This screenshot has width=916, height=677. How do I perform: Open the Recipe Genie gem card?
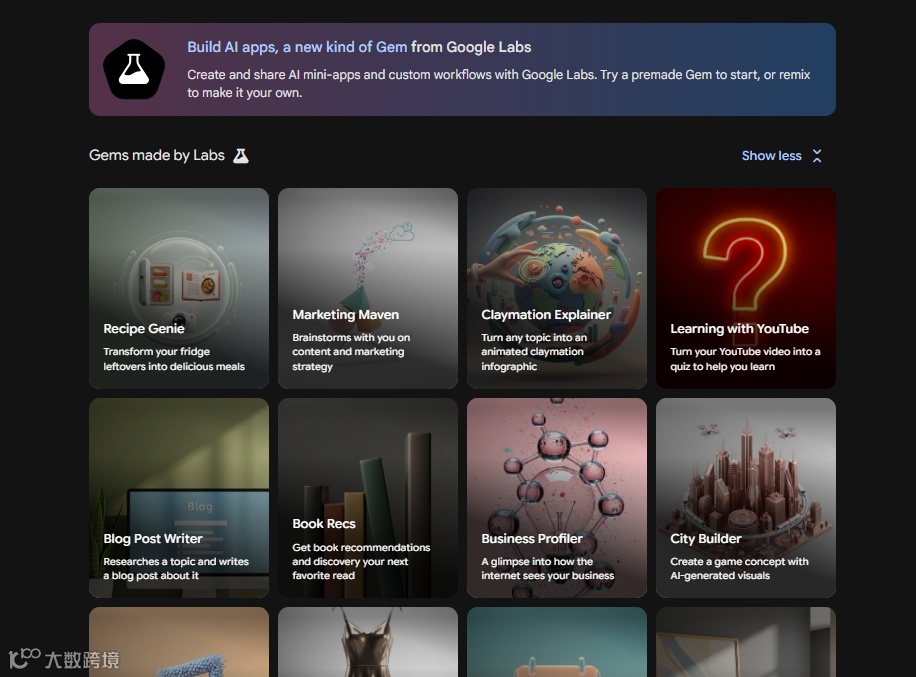tap(179, 288)
